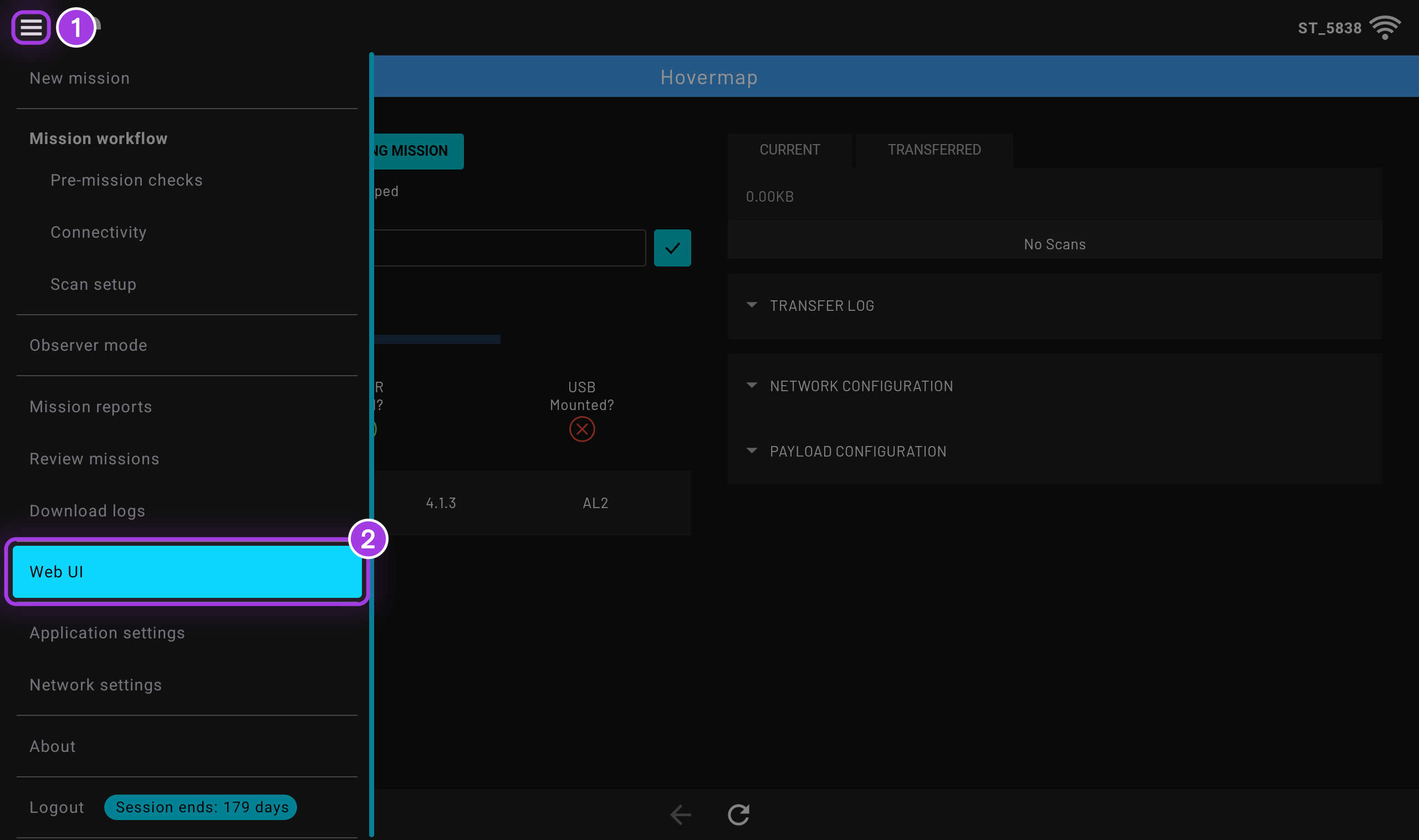Open Application settings
The image size is (1419, 840).
pos(107,633)
